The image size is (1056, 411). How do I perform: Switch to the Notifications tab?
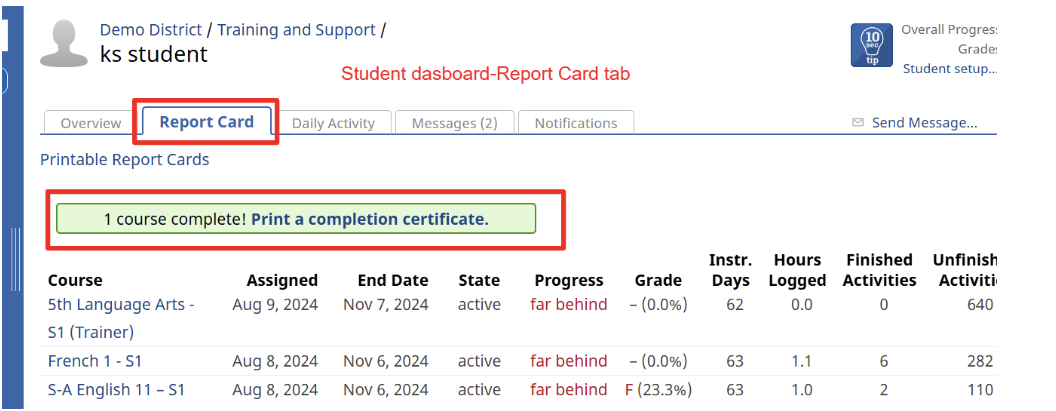[576, 123]
